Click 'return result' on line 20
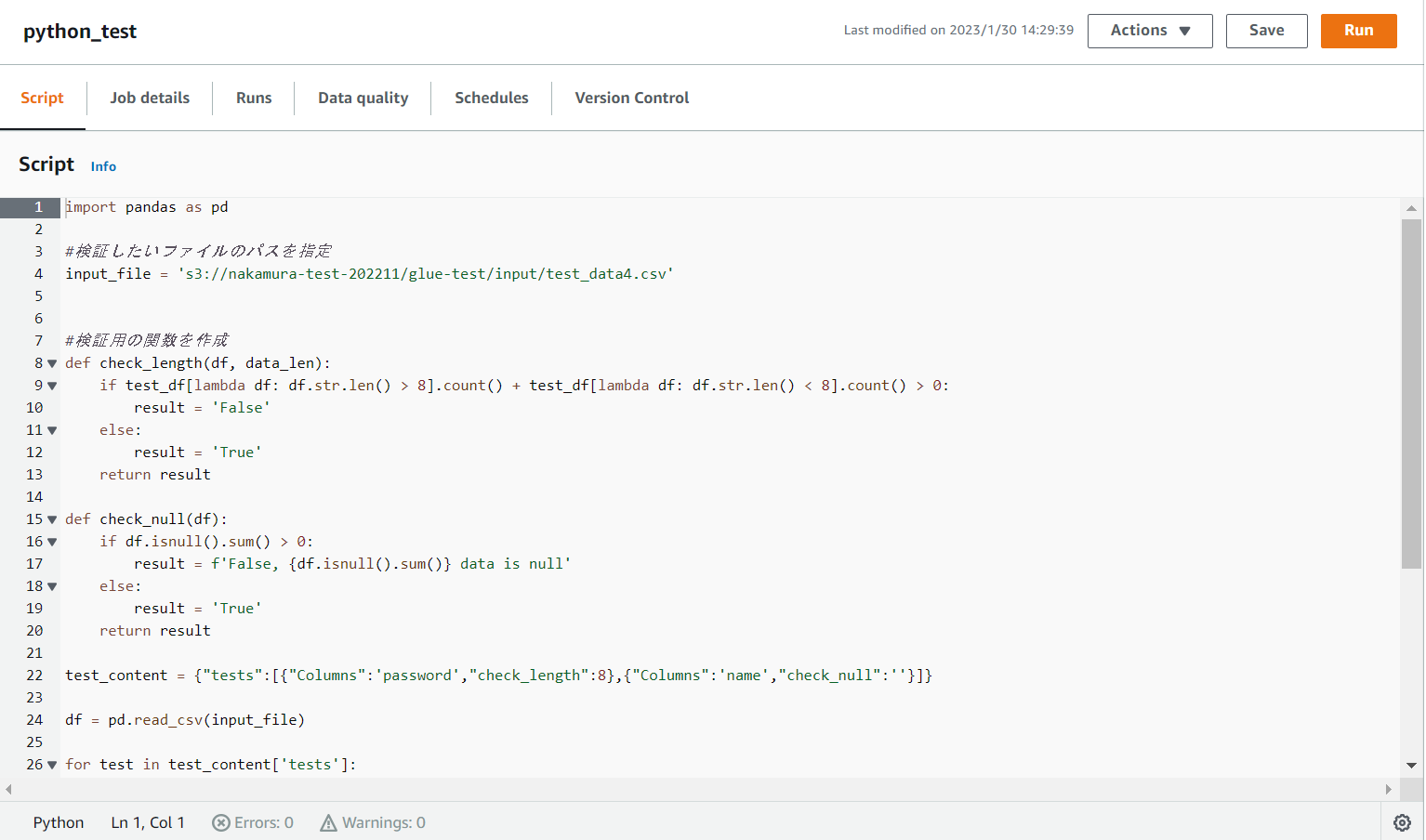 coord(155,631)
